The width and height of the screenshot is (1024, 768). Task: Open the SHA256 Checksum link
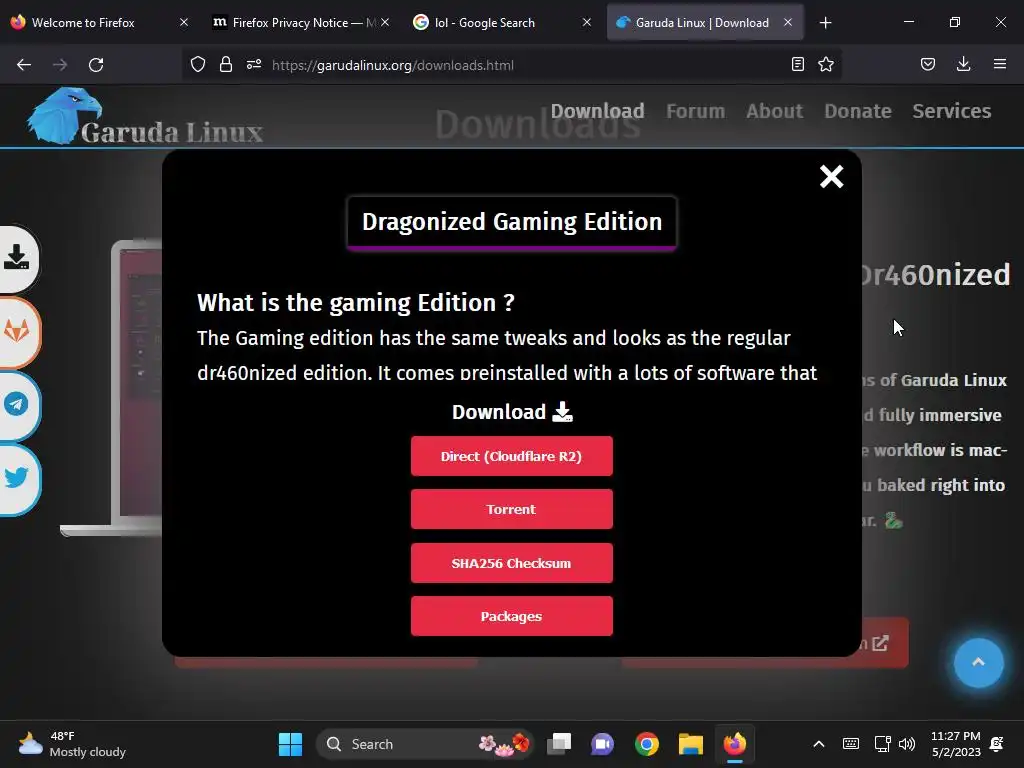(511, 563)
